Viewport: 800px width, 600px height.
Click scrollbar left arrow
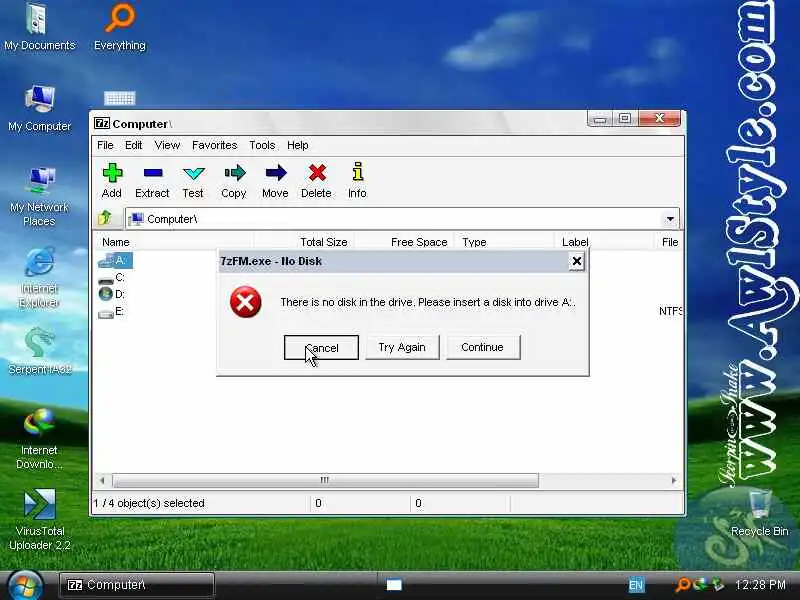coord(102,480)
